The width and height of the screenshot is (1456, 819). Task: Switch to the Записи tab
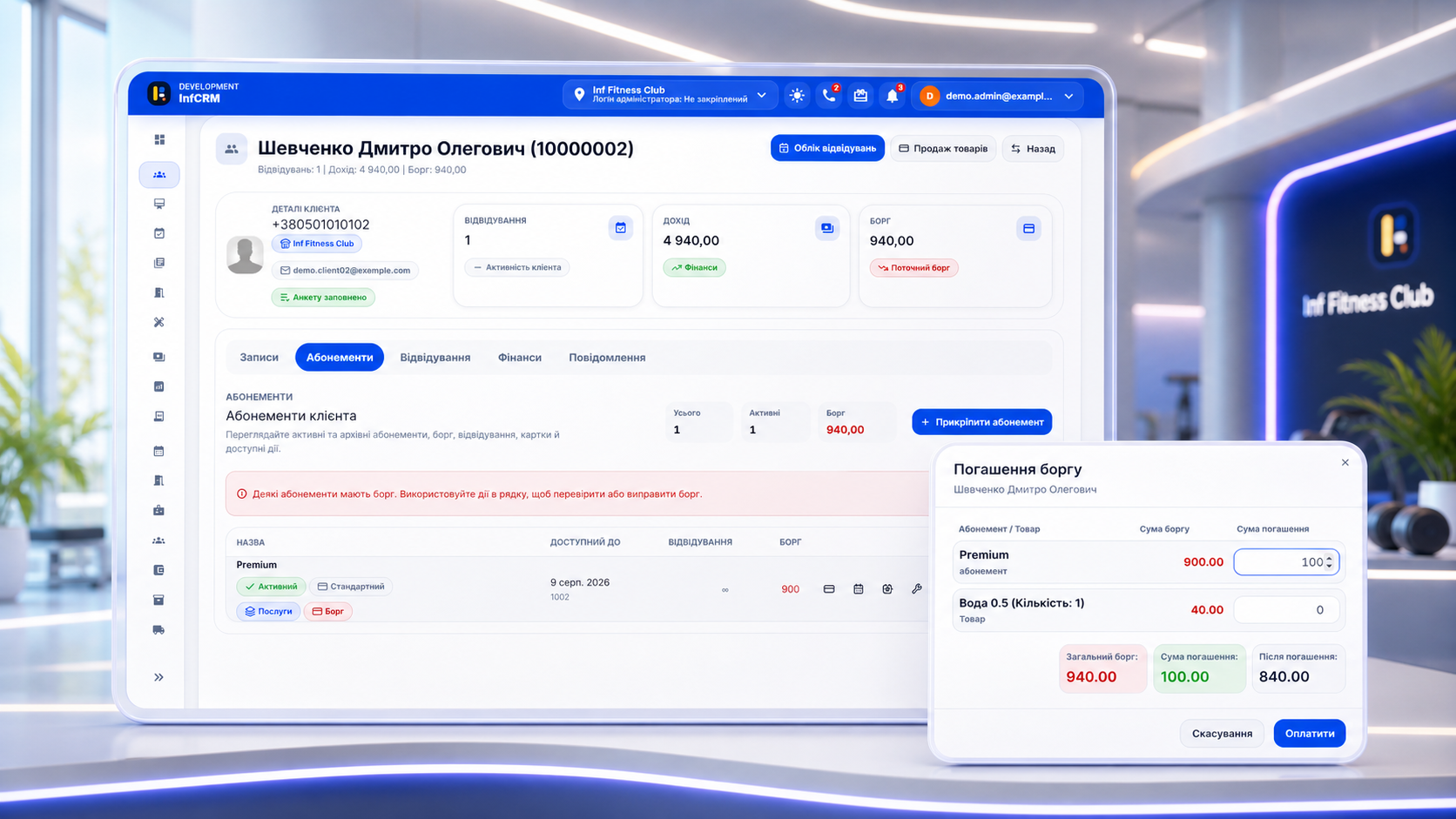(x=259, y=358)
